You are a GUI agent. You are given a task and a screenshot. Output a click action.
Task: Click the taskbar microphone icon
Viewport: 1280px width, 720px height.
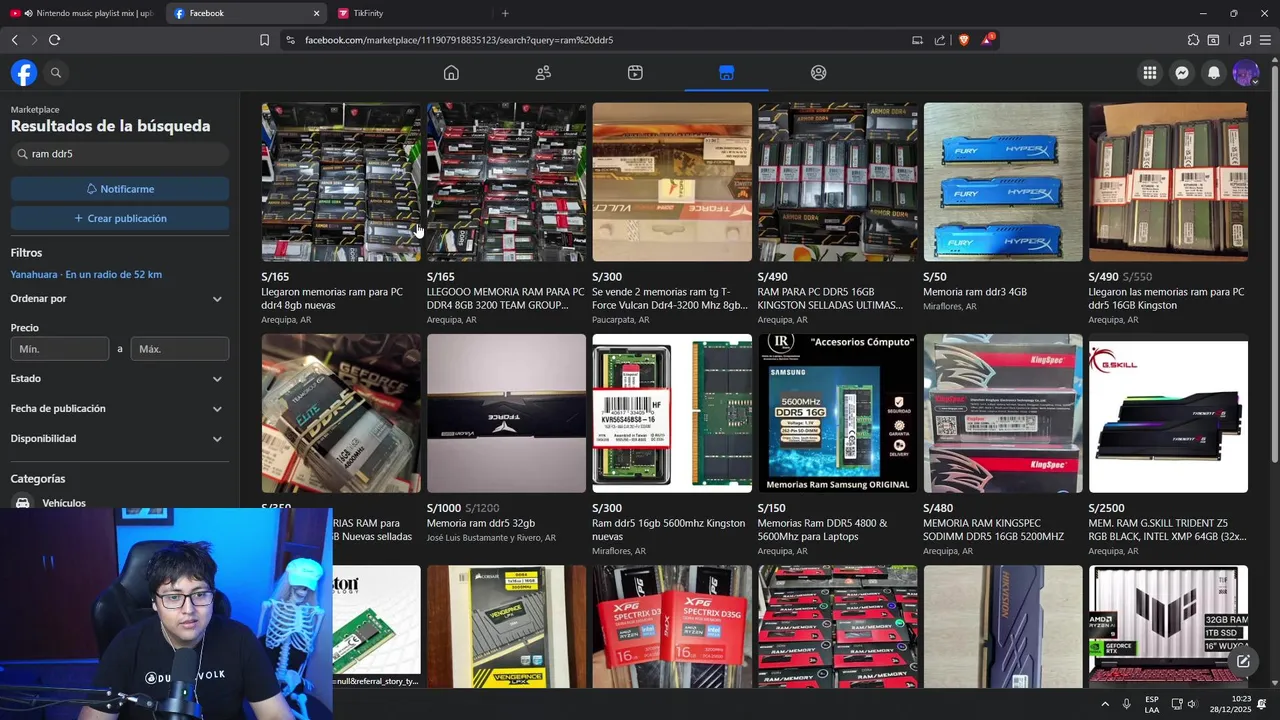(1127, 704)
